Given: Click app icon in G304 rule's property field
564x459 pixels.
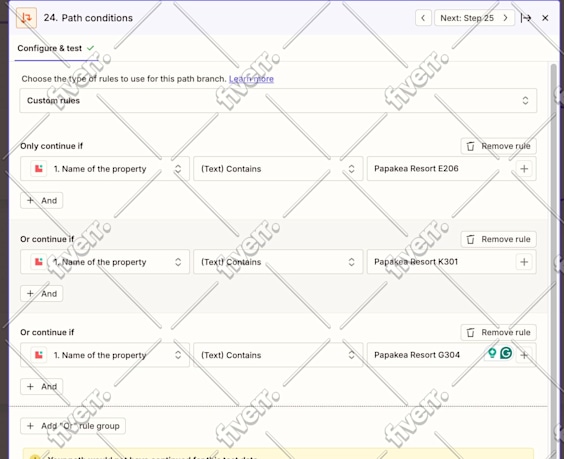Looking at the screenshot, I should click(x=39, y=355).
